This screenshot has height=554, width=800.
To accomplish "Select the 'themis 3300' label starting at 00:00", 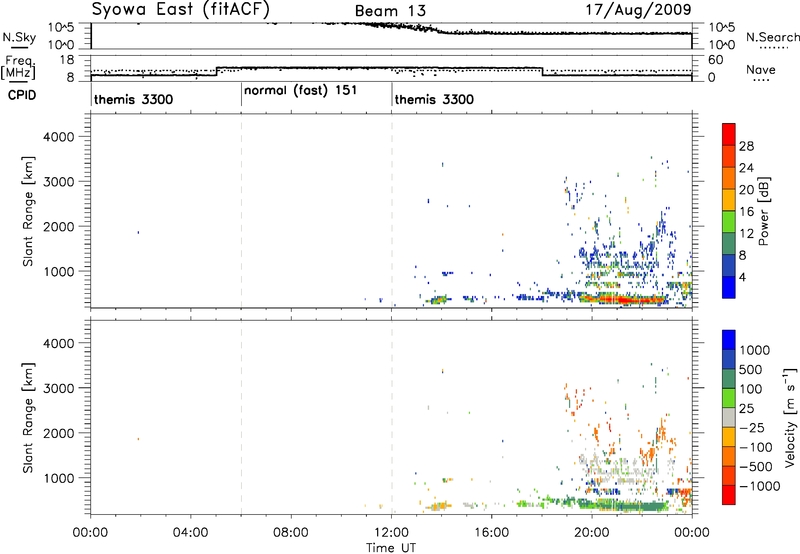I will click(133, 99).
